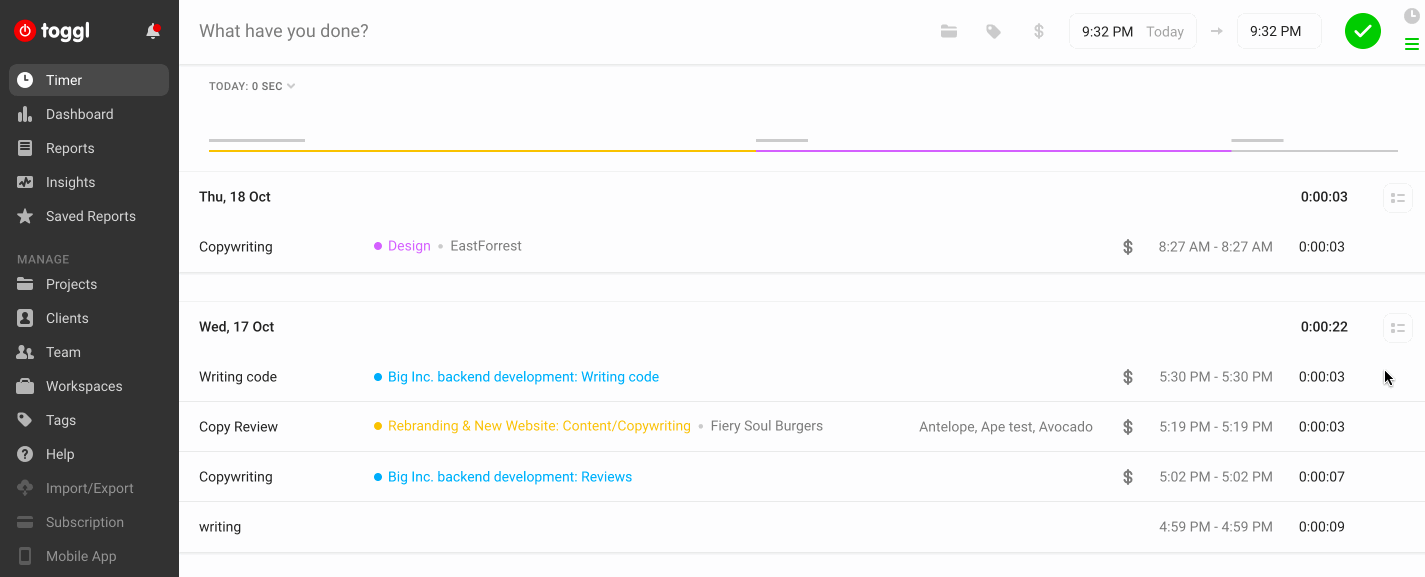Edit time range 5:30 PM - 5:30 PM
This screenshot has height=577, width=1425.
click(1215, 377)
